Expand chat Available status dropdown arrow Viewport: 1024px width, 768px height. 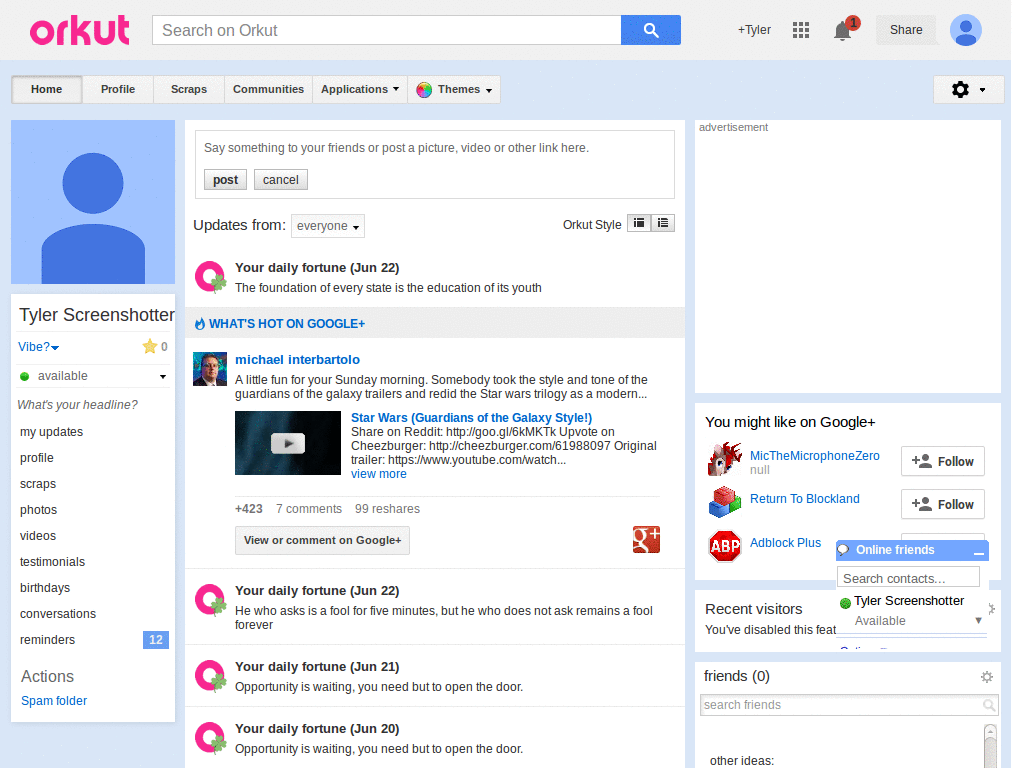tap(978, 620)
